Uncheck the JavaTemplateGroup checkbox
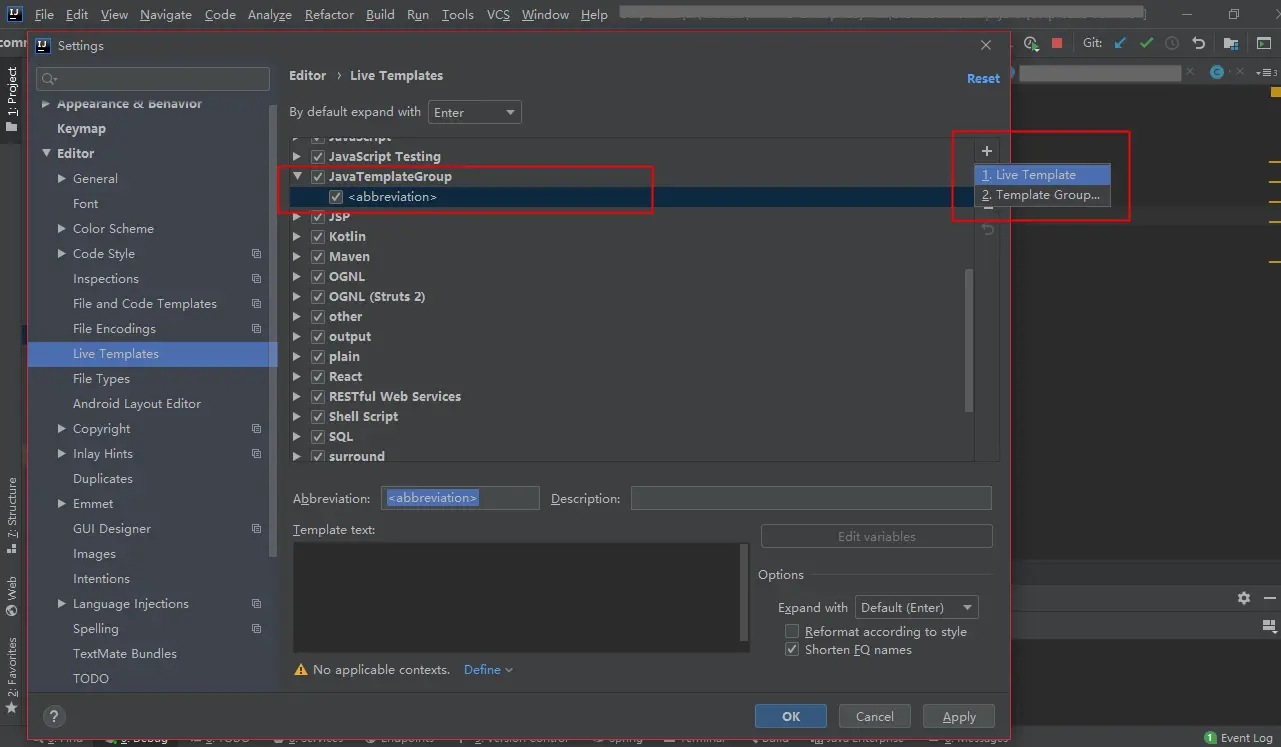This screenshot has height=747, width=1281. [317, 177]
